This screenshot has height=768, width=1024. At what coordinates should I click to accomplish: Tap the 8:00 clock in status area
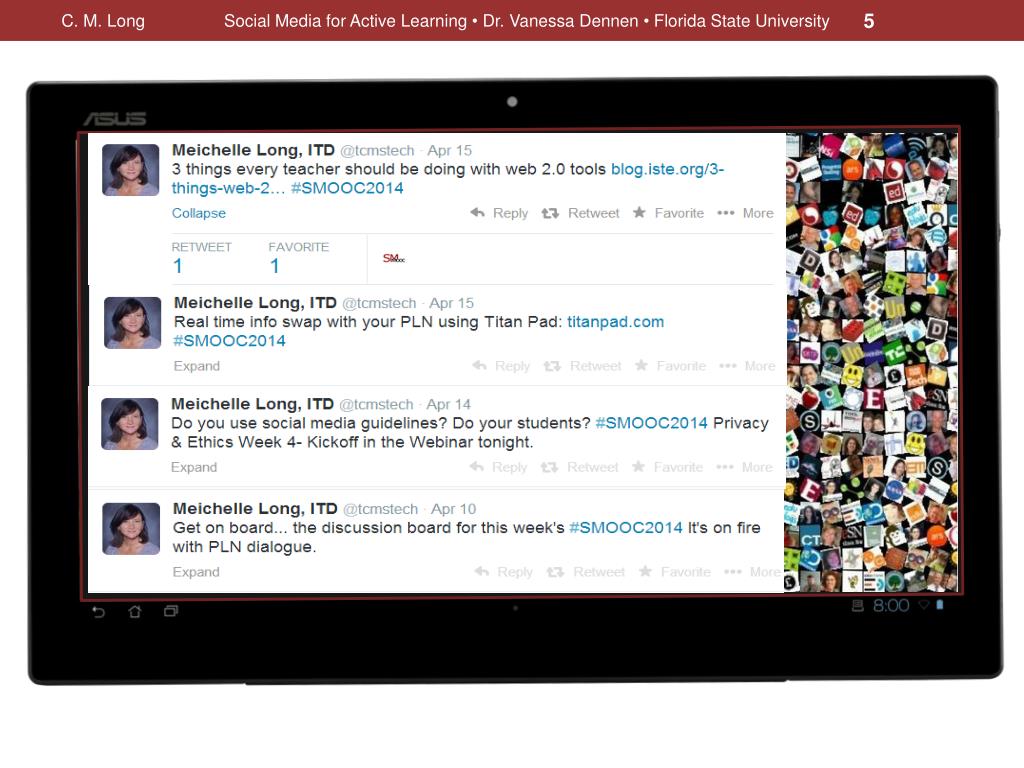pos(891,605)
